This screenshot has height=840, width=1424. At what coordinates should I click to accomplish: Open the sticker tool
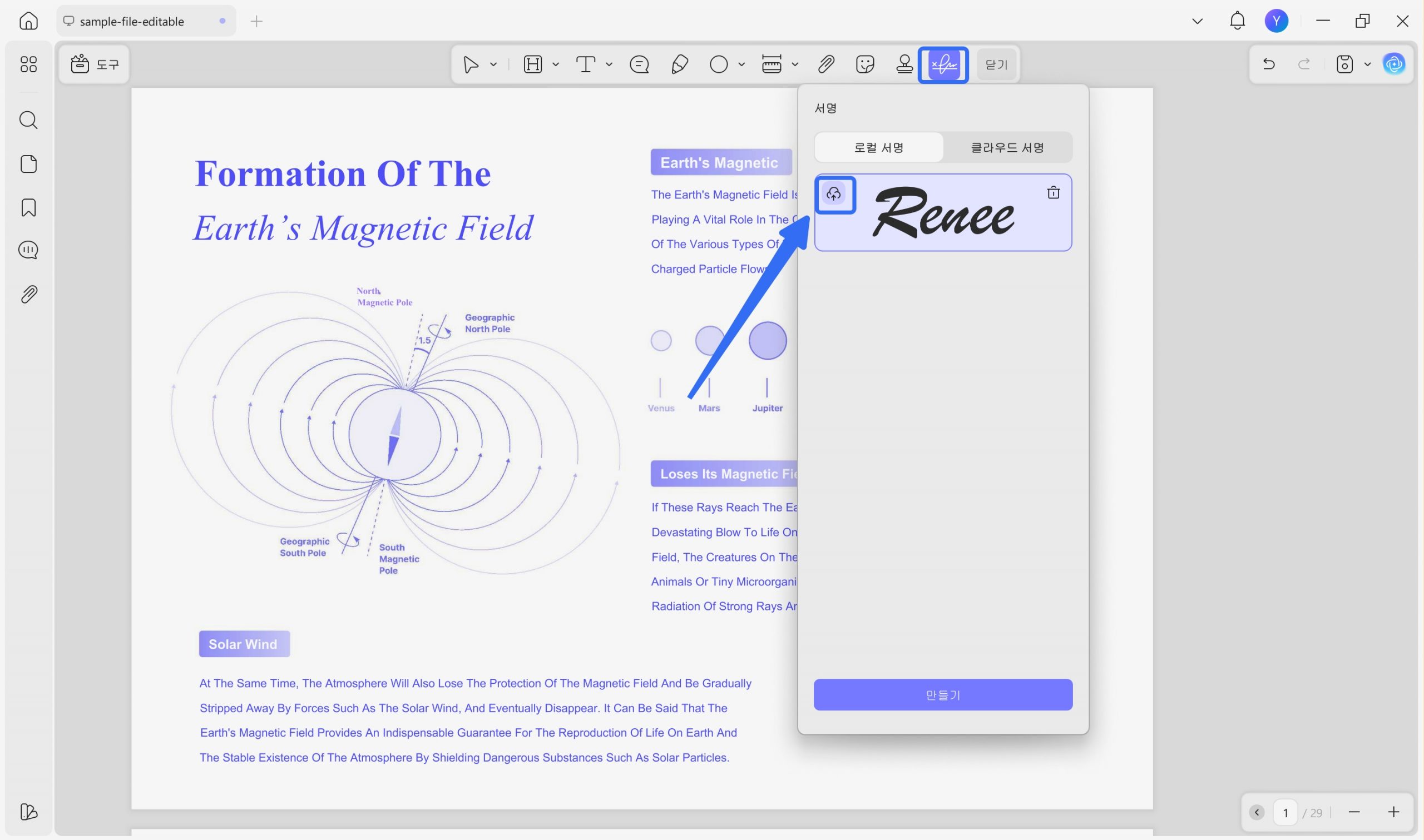[x=865, y=64]
